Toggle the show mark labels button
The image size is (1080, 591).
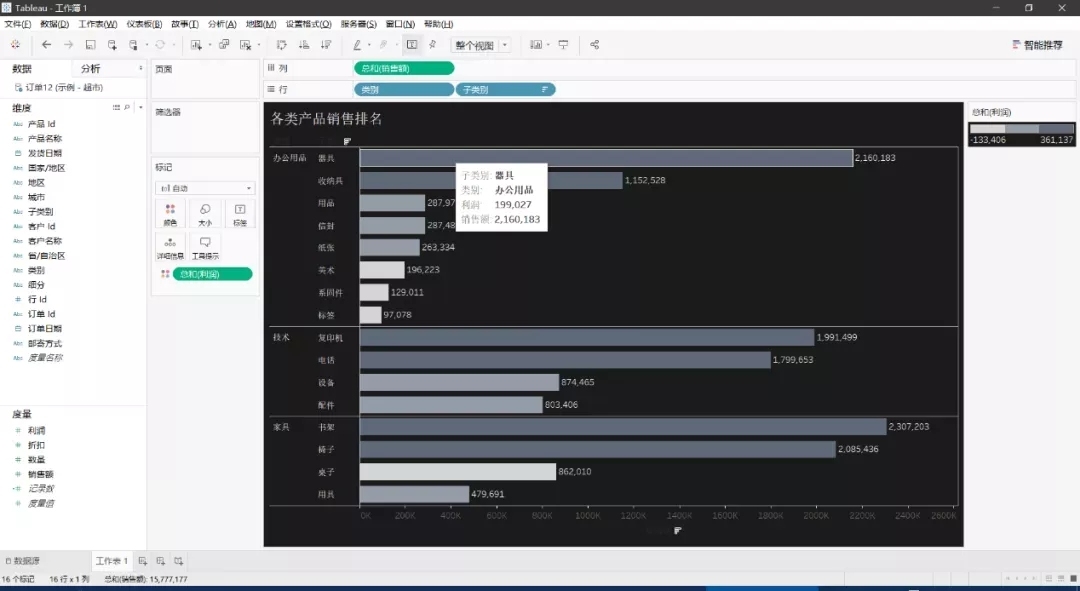pos(412,45)
